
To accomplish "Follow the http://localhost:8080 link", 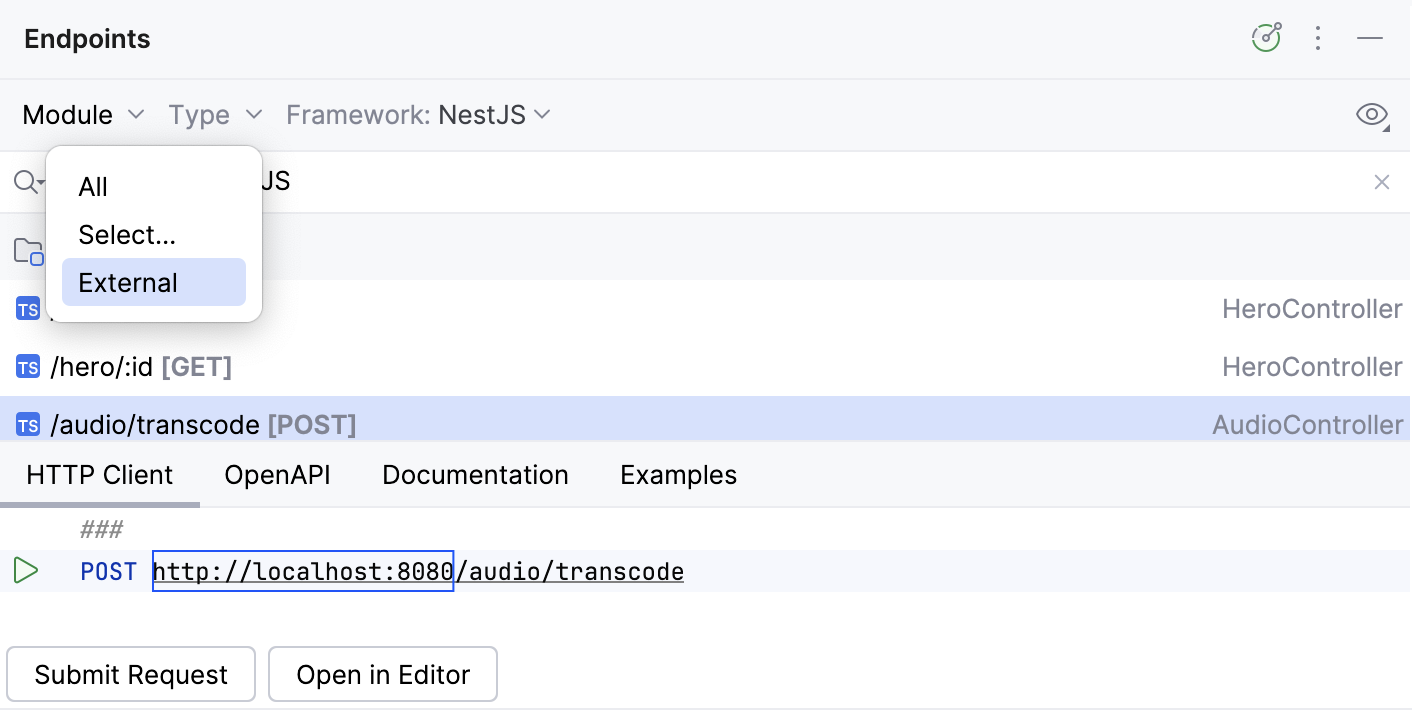I will click(x=302, y=571).
